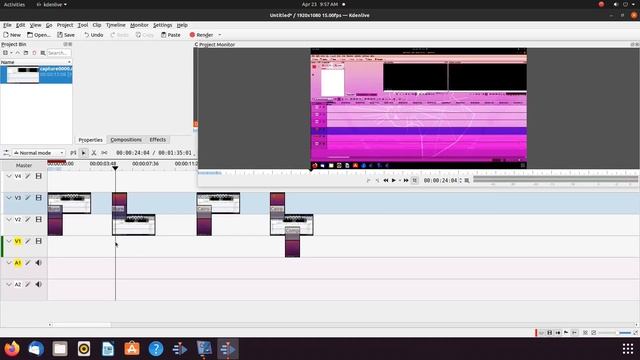Click the set zone in icon in Project Monitor

click(369, 180)
